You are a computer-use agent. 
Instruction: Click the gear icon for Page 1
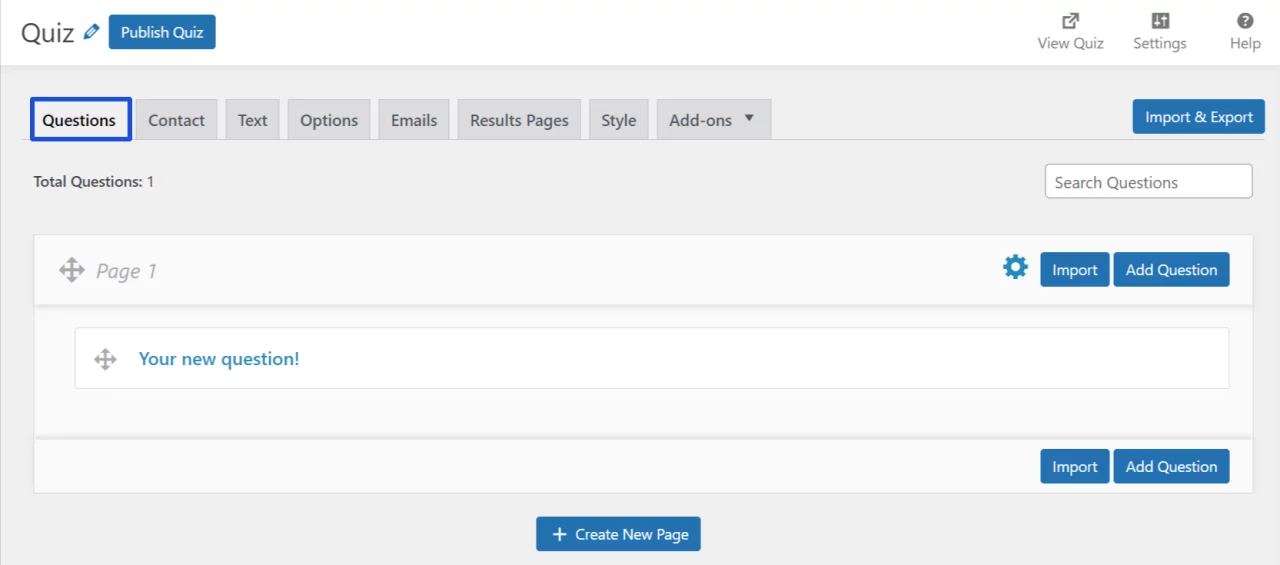click(1015, 267)
